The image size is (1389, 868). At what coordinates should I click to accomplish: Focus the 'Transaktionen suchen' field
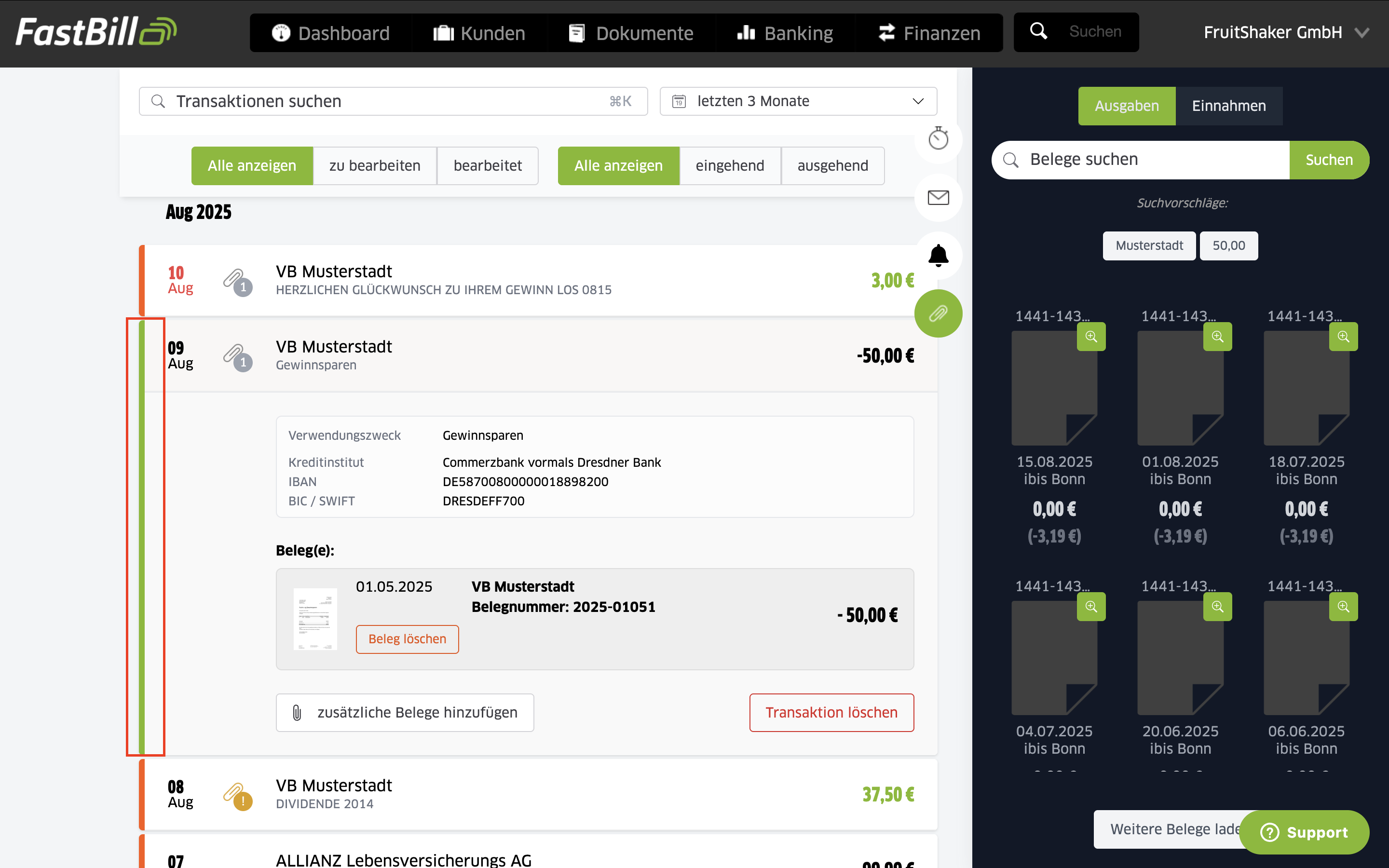pyautogui.click(x=393, y=101)
